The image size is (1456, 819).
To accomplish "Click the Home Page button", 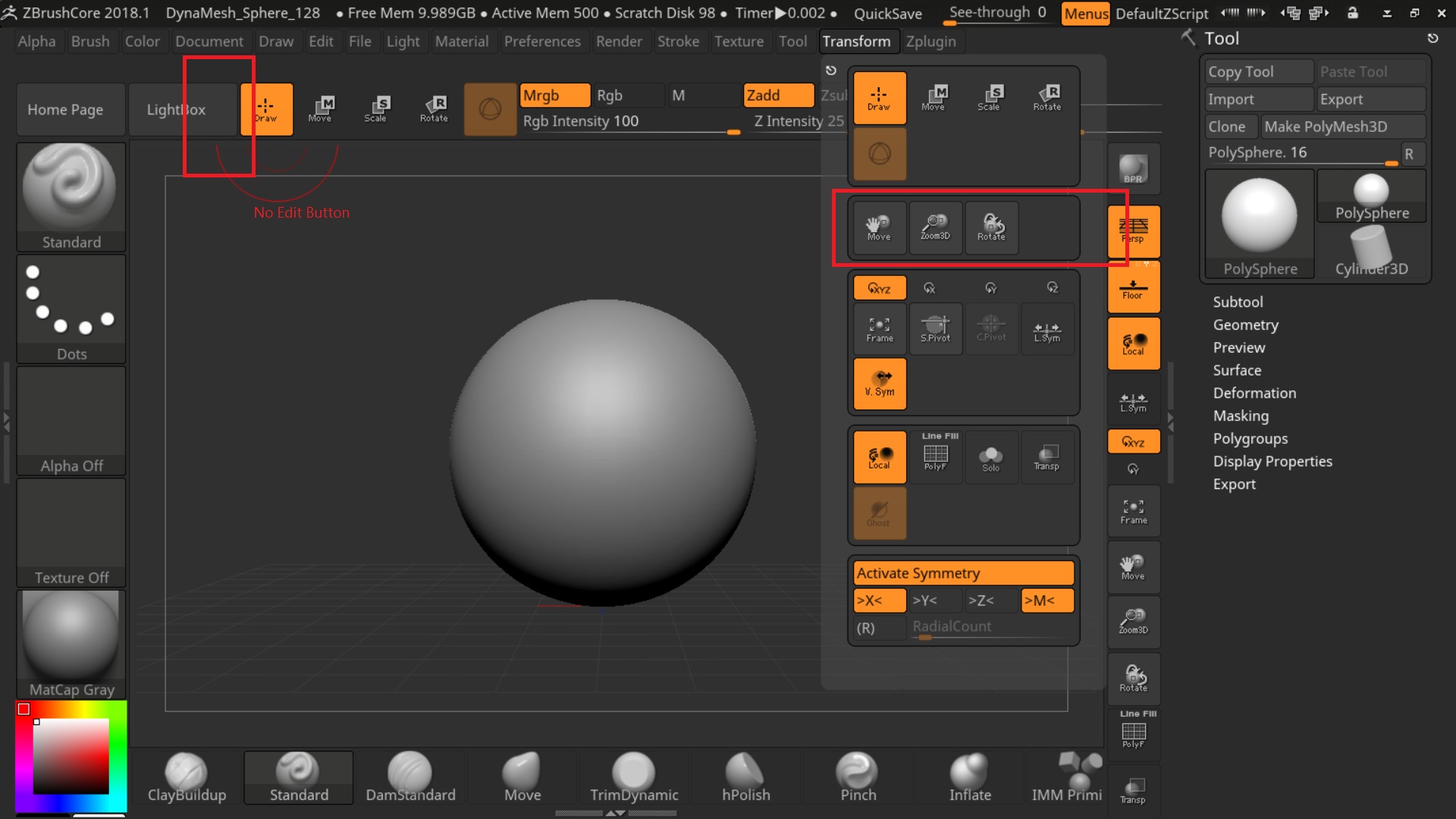I will tap(71, 109).
